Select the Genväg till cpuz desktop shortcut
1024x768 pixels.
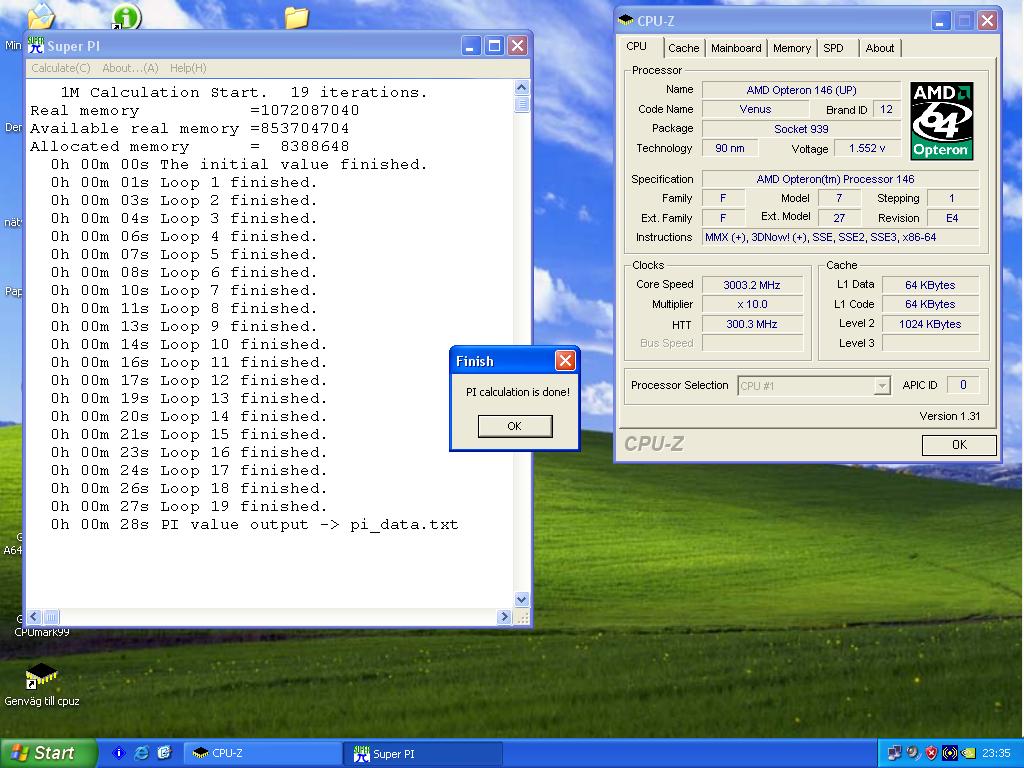(x=42, y=685)
